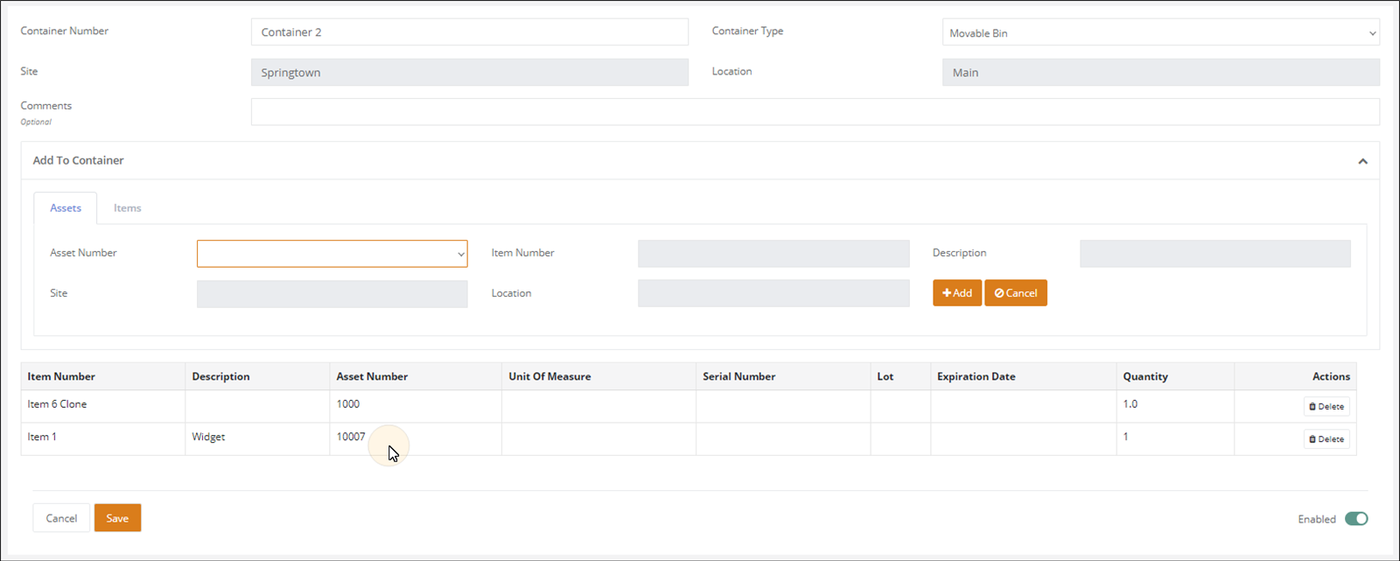Switch to the Assets tab
Image resolution: width=1400 pixels, height=561 pixels.
65,208
